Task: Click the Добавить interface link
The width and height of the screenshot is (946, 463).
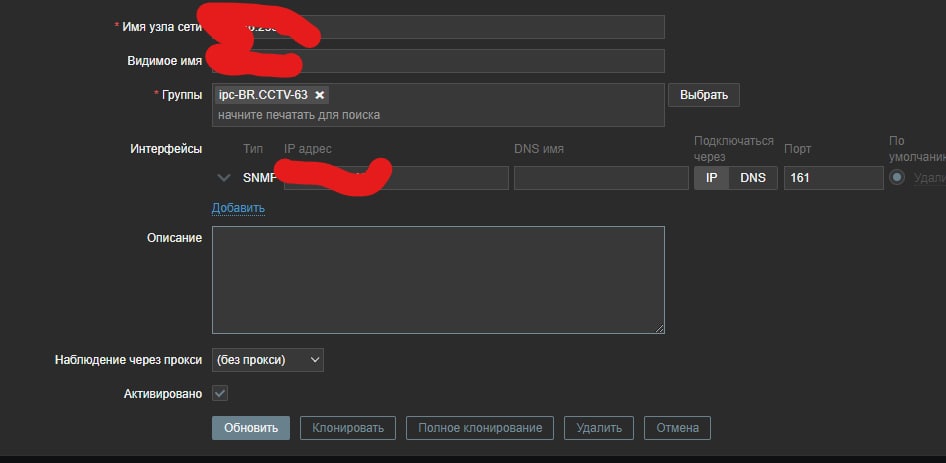Action: pyautogui.click(x=238, y=208)
